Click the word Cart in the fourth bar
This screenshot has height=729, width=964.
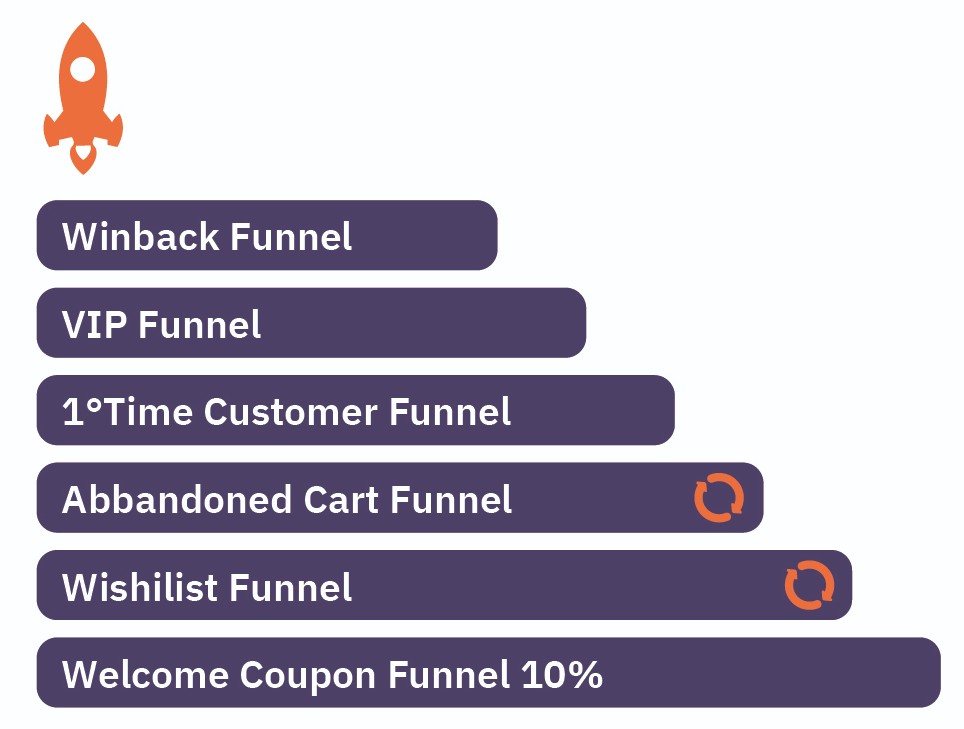[341, 499]
